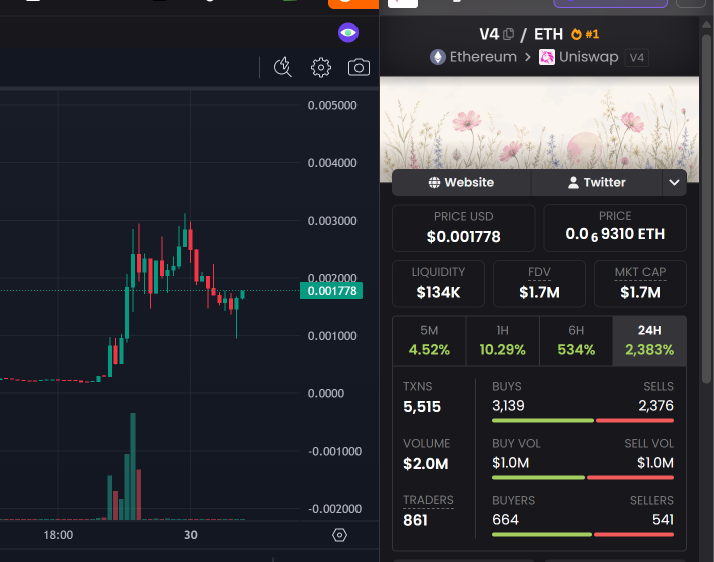The width and height of the screenshot is (714, 562).
Task: Click the trending fire #1 badge
Action: (586, 34)
